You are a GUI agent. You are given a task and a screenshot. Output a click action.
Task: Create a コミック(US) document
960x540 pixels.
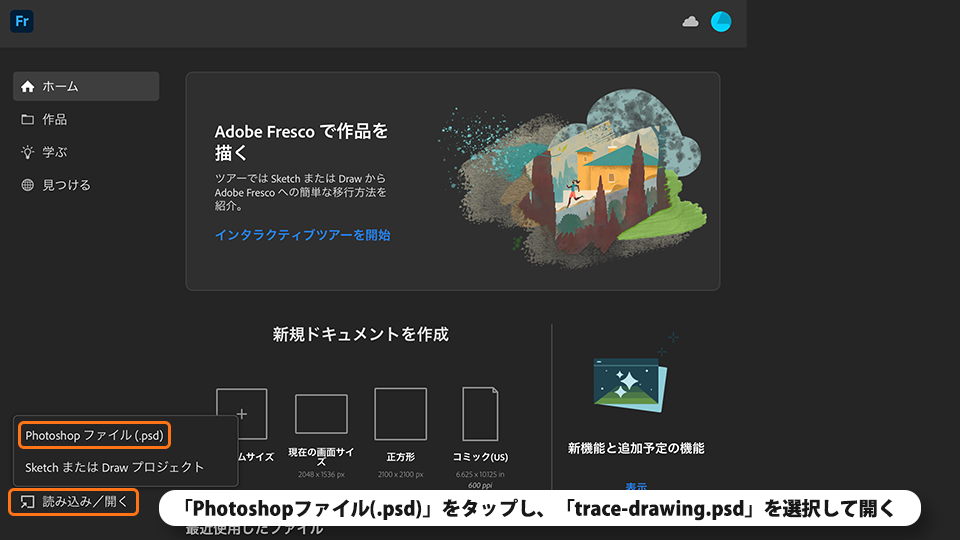(x=480, y=414)
